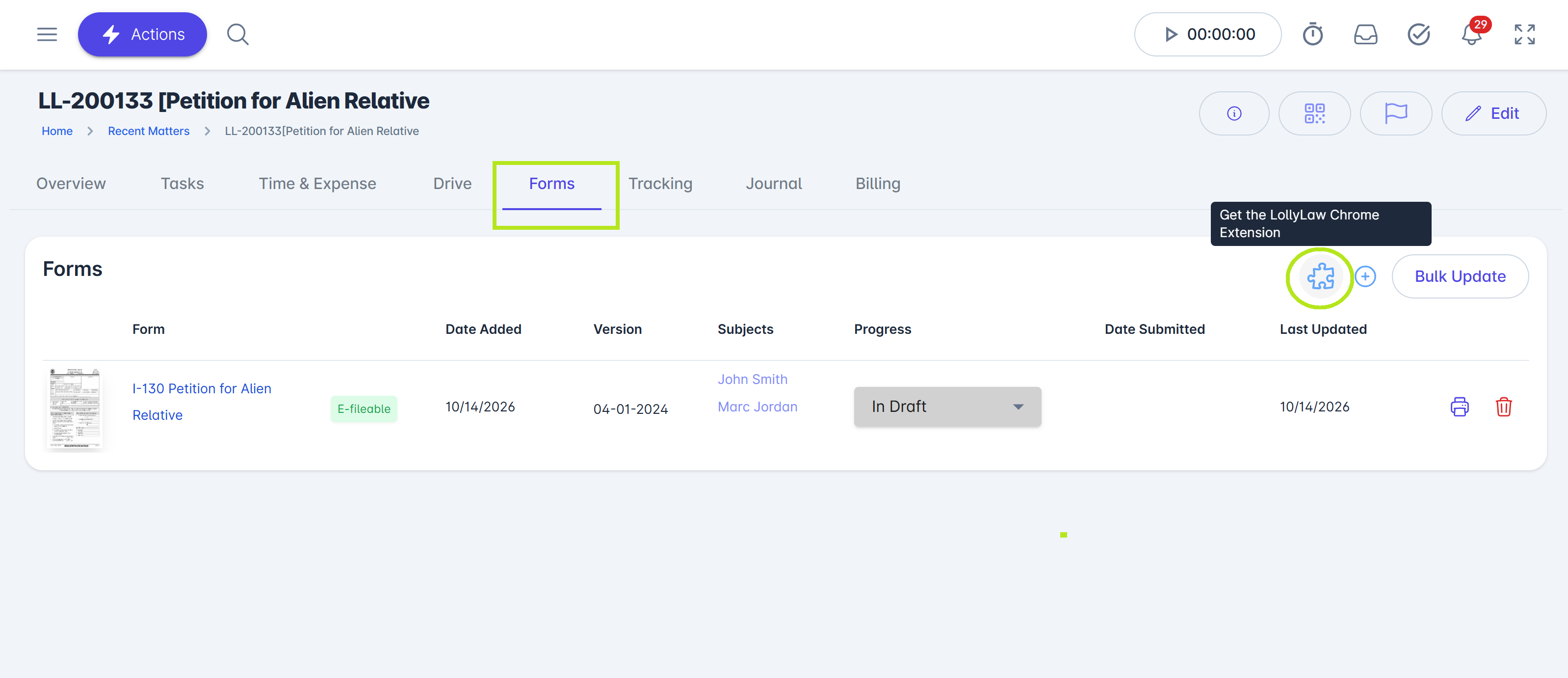Viewport: 1568px width, 678px height.
Task: Open the I-130 form thumbnail
Action: (75, 408)
